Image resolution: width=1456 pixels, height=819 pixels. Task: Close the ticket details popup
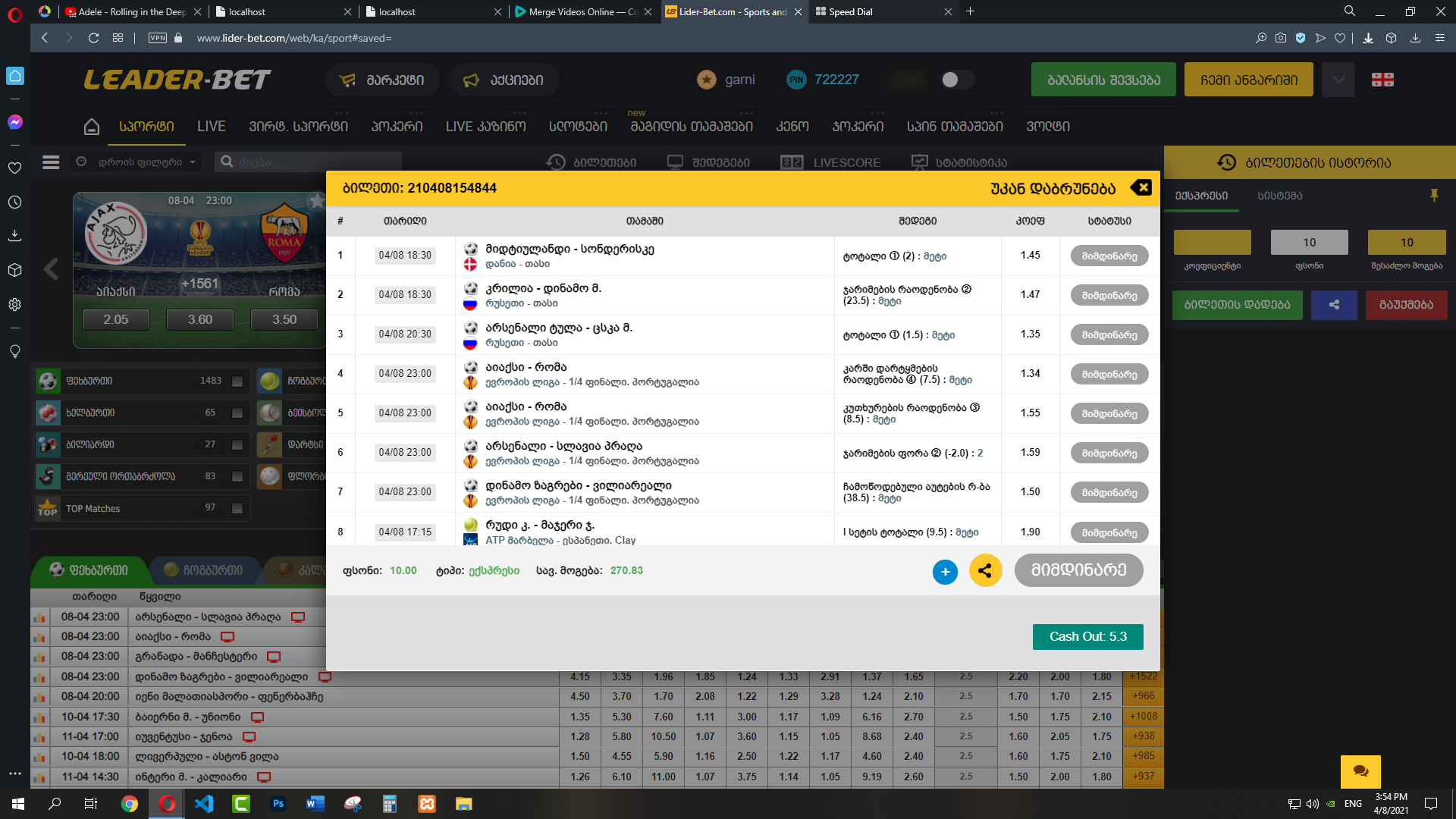coord(1141,187)
